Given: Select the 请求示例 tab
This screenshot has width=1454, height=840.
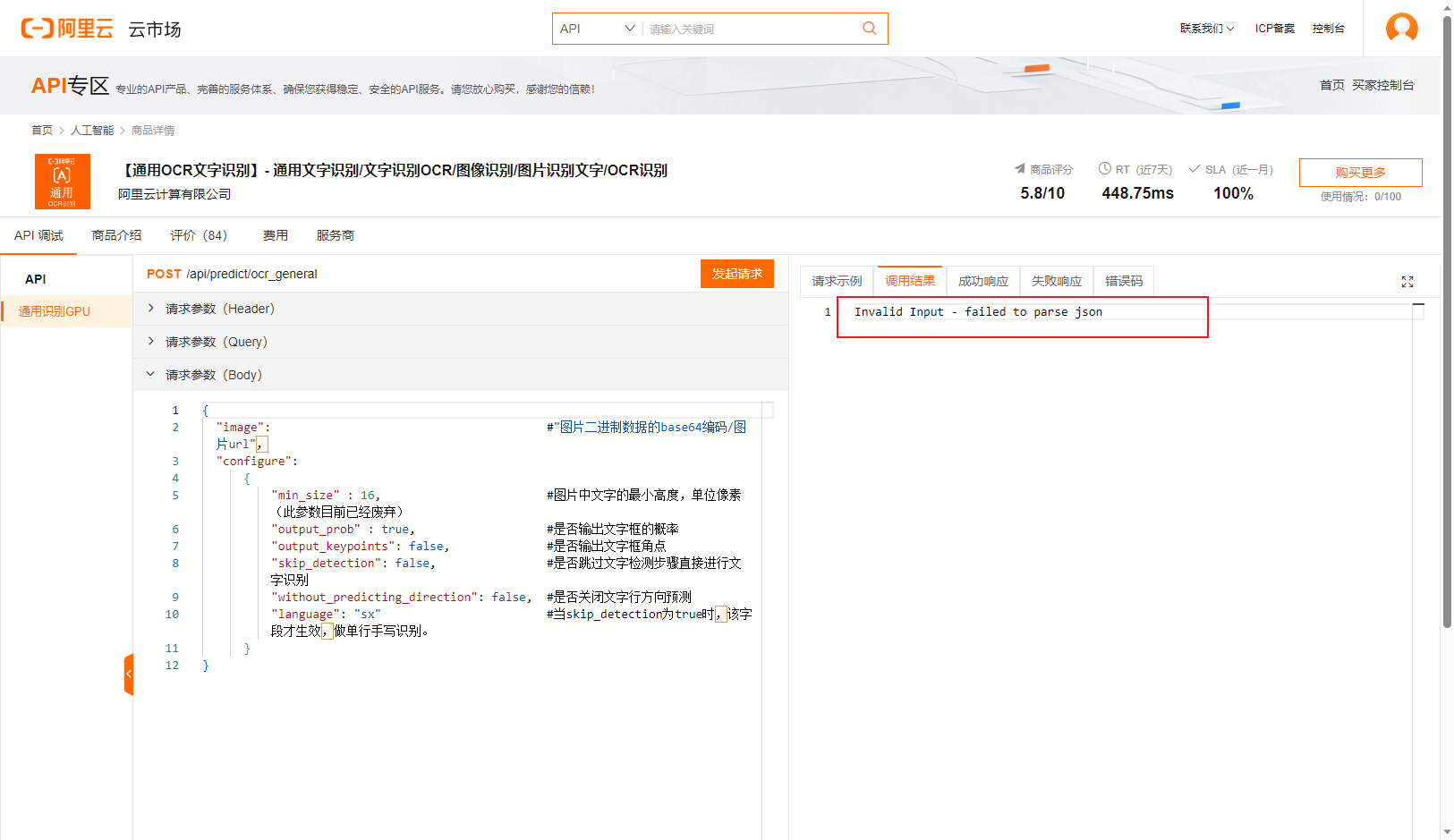Looking at the screenshot, I should tap(838, 281).
